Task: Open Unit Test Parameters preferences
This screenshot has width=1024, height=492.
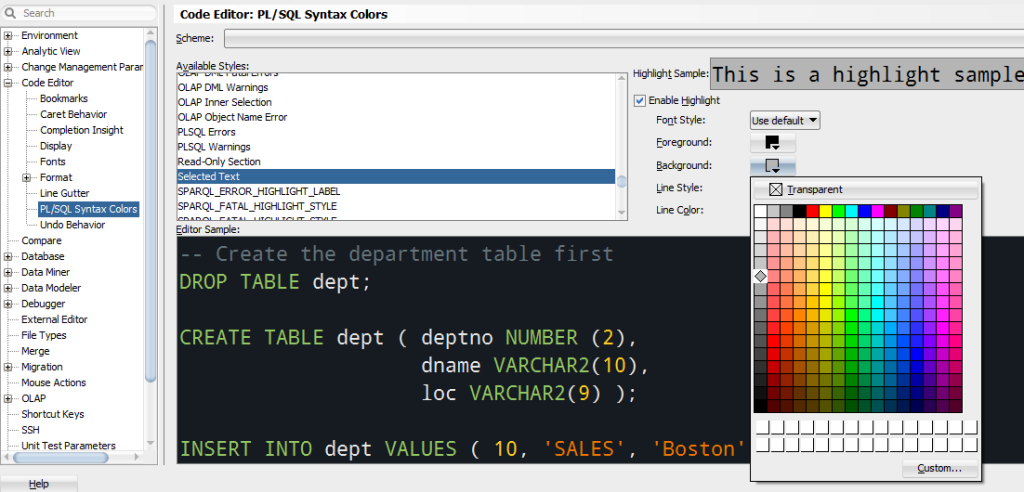Action: (69, 446)
